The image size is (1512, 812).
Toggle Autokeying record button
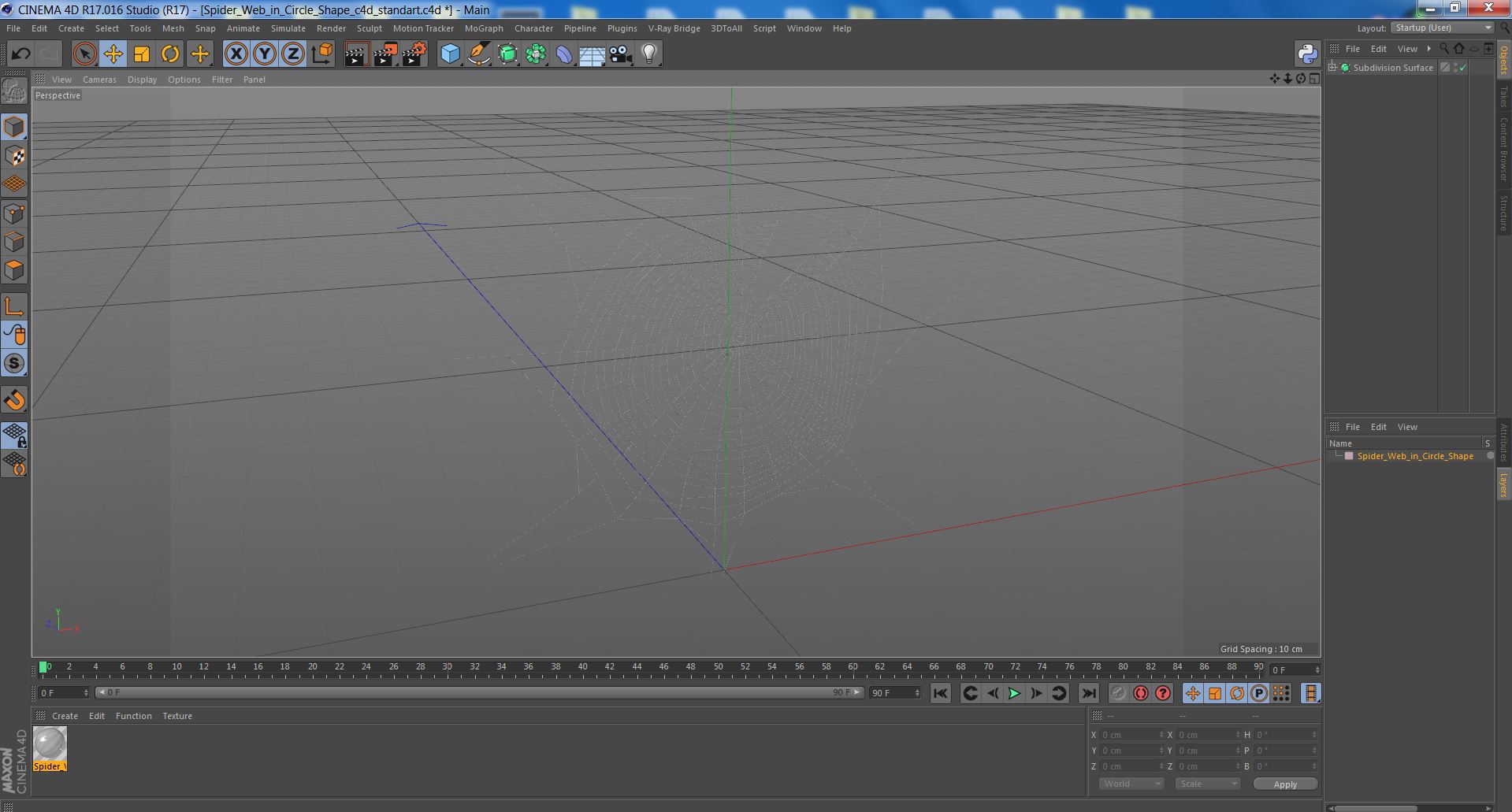tap(1141, 694)
